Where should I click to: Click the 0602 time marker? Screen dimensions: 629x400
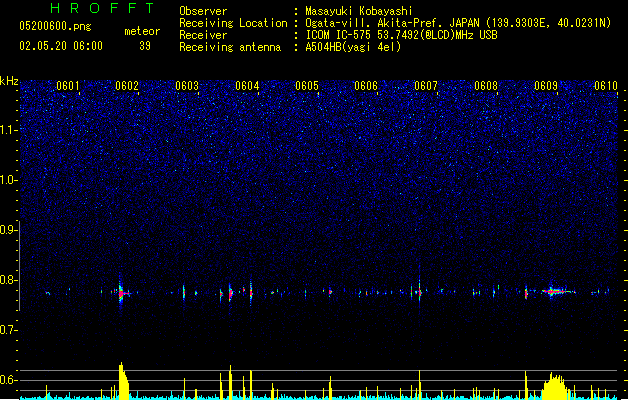click(x=127, y=86)
